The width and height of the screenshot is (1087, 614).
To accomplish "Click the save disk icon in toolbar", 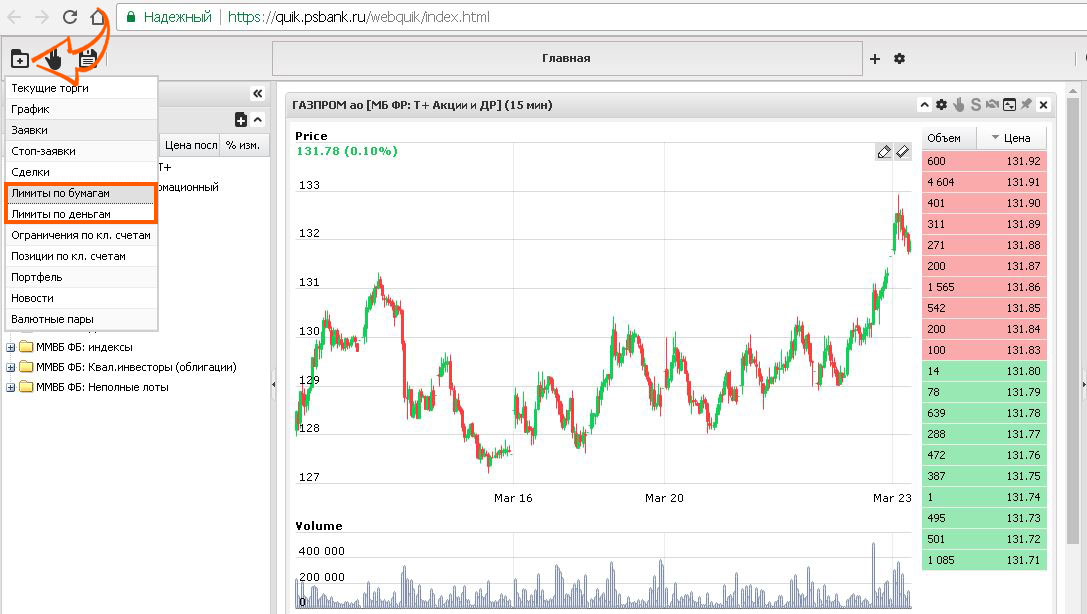I will [x=88, y=59].
